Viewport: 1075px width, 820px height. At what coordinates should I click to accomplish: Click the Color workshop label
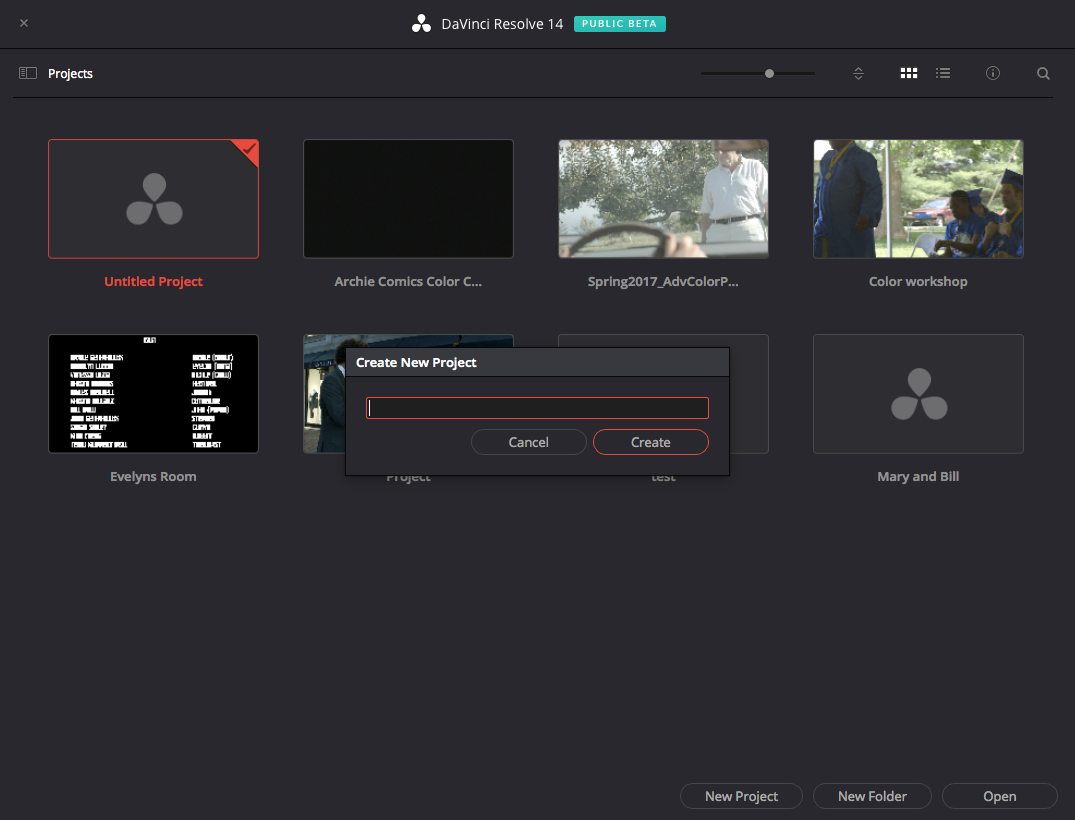click(x=918, y=281)
